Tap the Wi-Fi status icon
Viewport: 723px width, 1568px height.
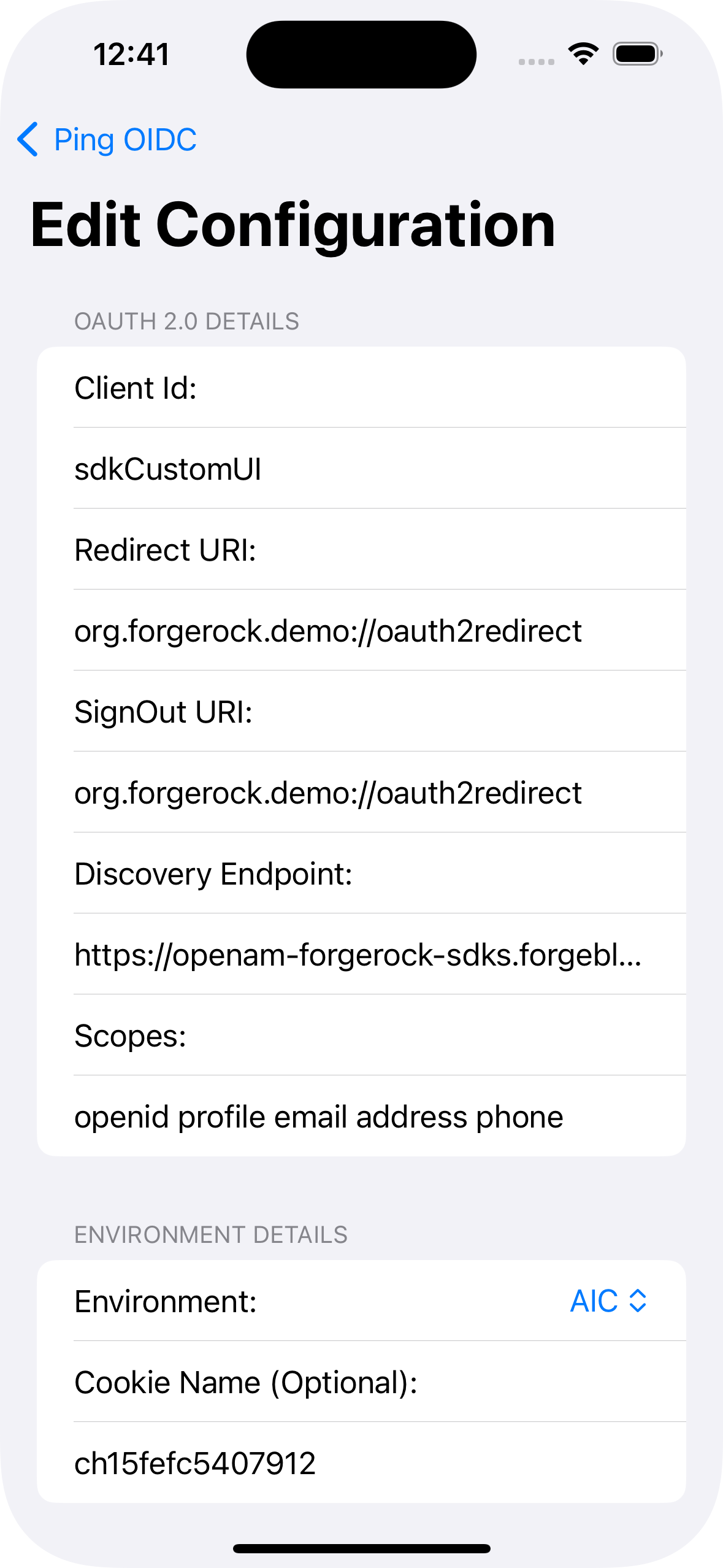[581, 53]
